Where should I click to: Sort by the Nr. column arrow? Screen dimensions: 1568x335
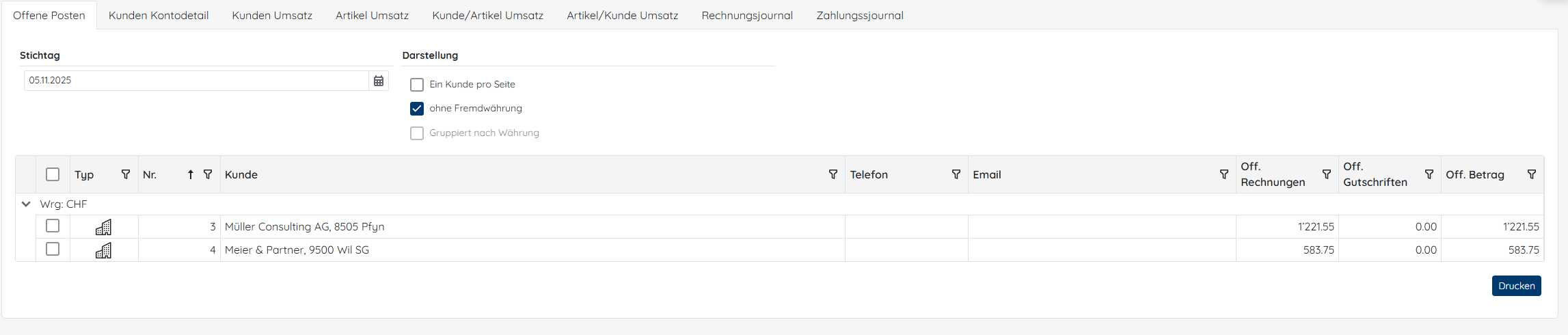191,174
